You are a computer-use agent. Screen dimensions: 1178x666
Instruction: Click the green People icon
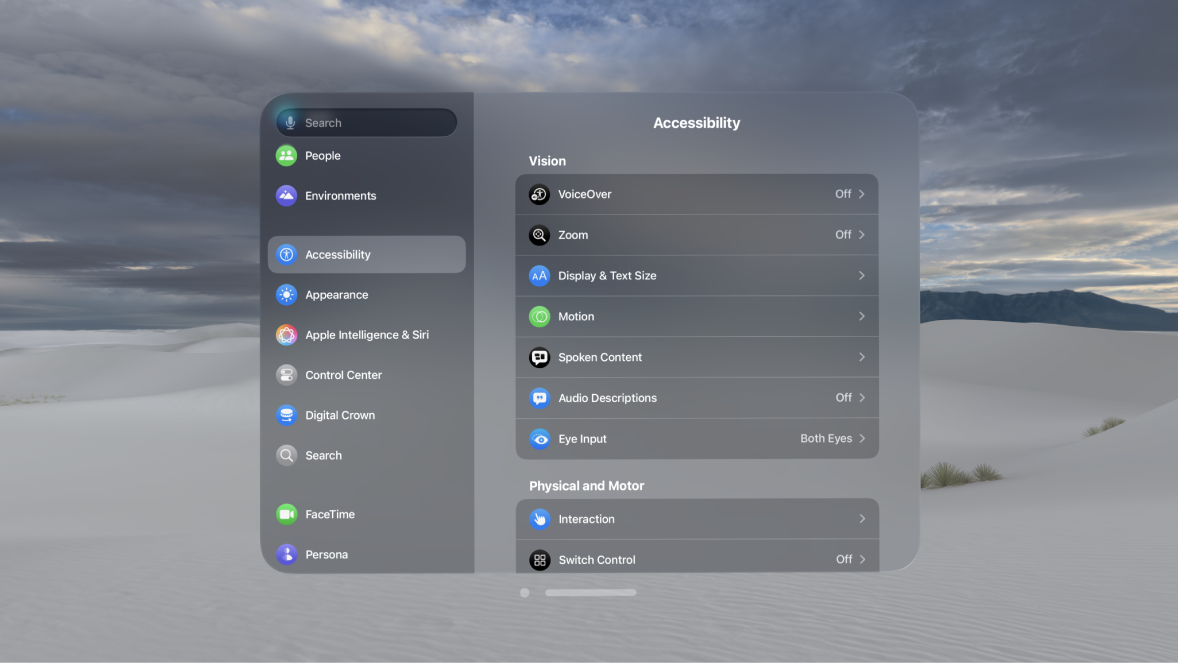point(286,156)
